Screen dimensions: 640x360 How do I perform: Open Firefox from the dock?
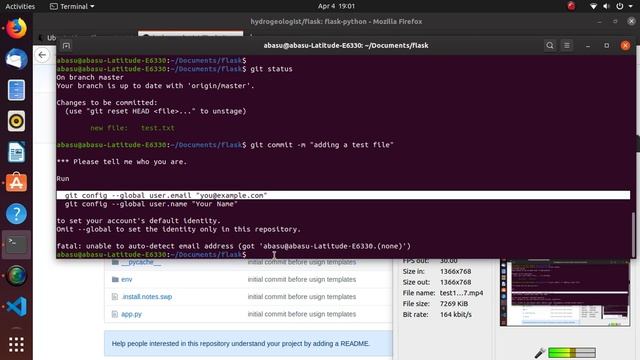coord(16,28)
